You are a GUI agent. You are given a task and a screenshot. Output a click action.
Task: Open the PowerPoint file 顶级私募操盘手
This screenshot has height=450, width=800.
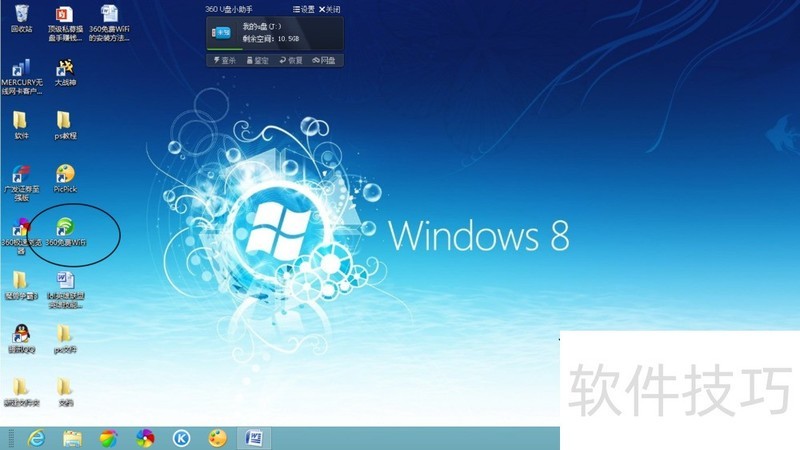pos(65,23)
